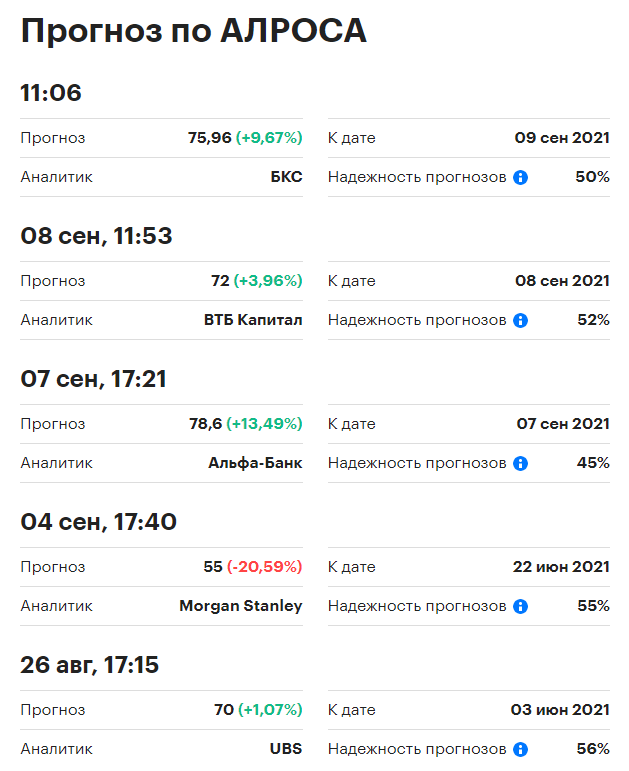Click the 78,6 (+13,49%) forecast value

(x=246, y=424)
